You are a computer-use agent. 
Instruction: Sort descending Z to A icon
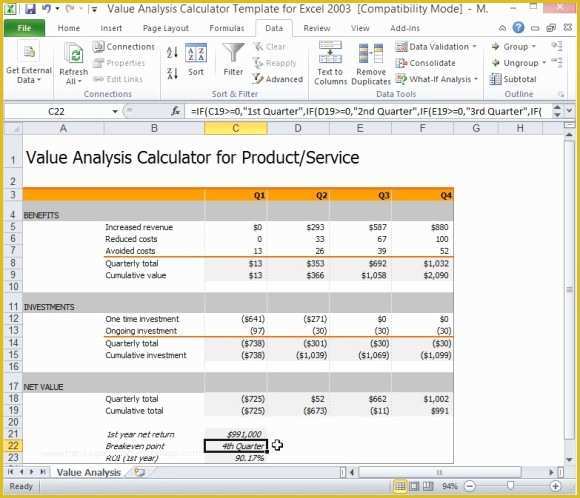point(172,73)
